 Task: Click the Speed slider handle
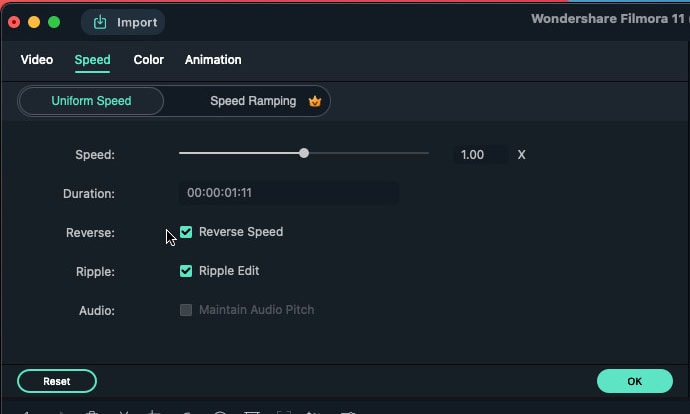pyautogui.click(x=304, y=154)
